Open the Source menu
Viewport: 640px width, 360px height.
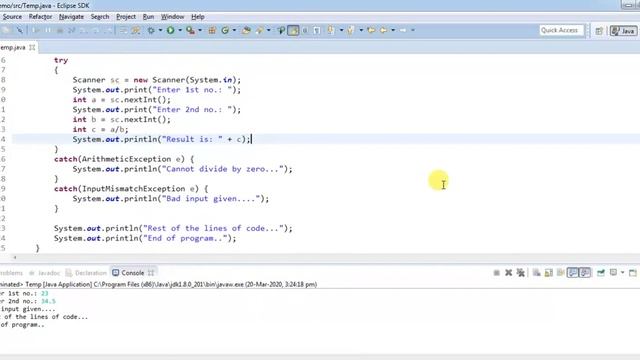(x=12, y=17)
